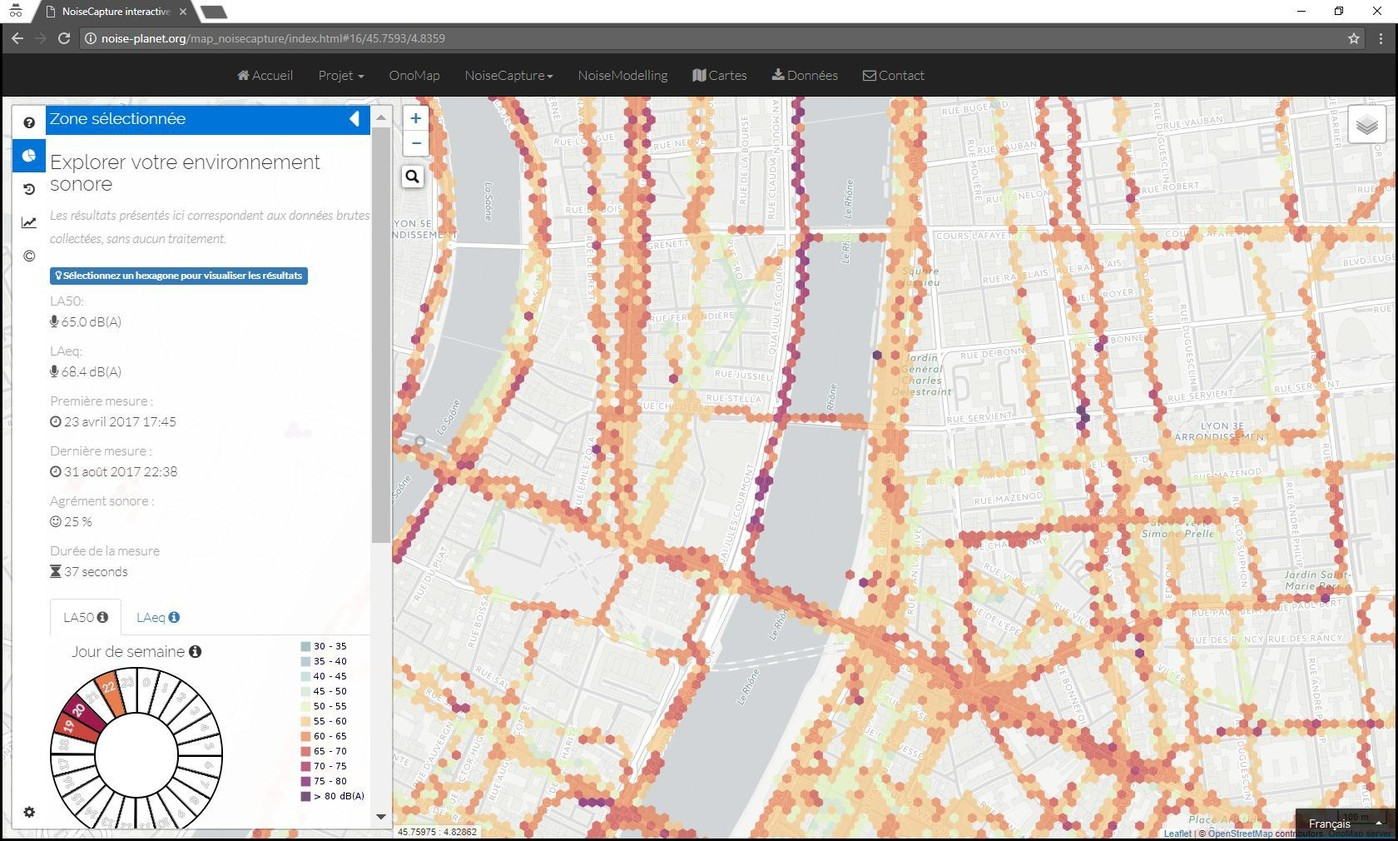Expand the Projet dropdown menu
Viewport: 1398px width, 841px height.
click(x=340, y=75)
